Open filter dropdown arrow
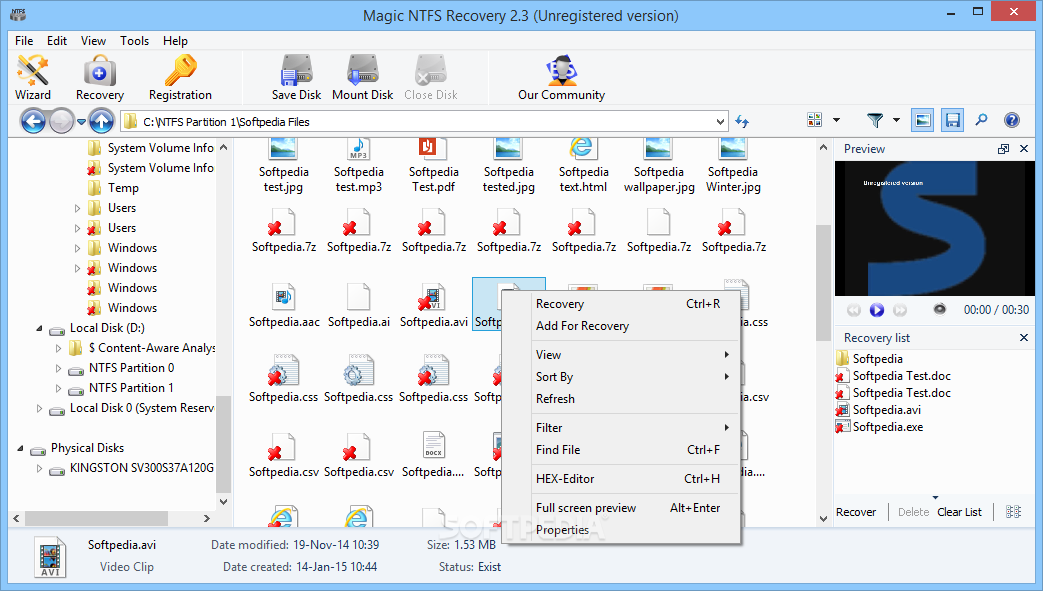 (x=896, y=120)
